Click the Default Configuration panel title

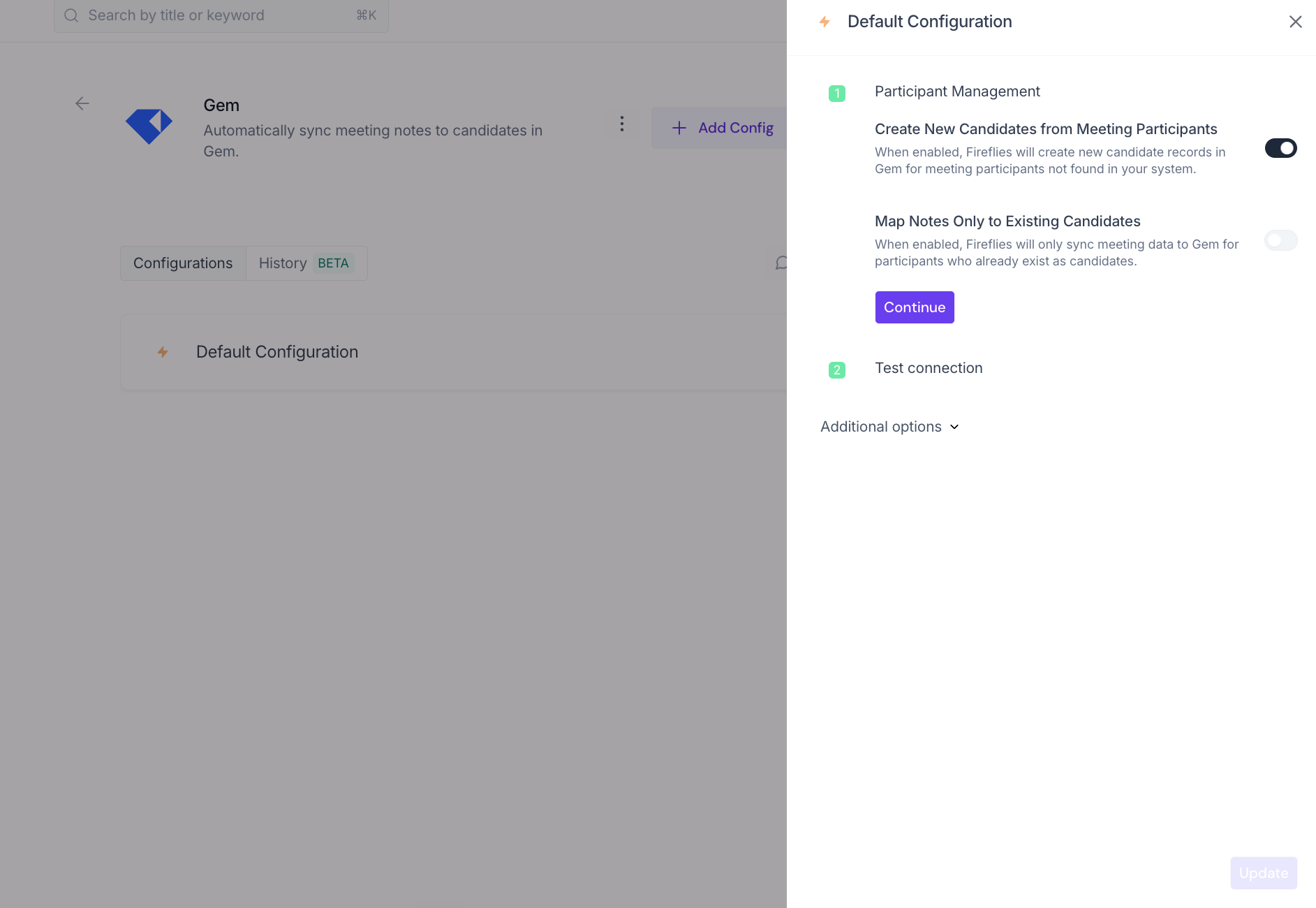[929, 22]
